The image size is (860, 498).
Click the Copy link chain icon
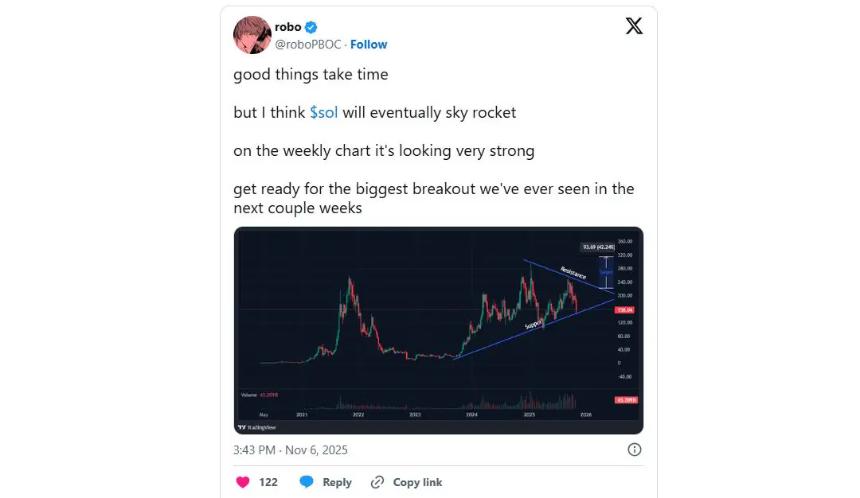pyautogui.click(x=377, y=481)
